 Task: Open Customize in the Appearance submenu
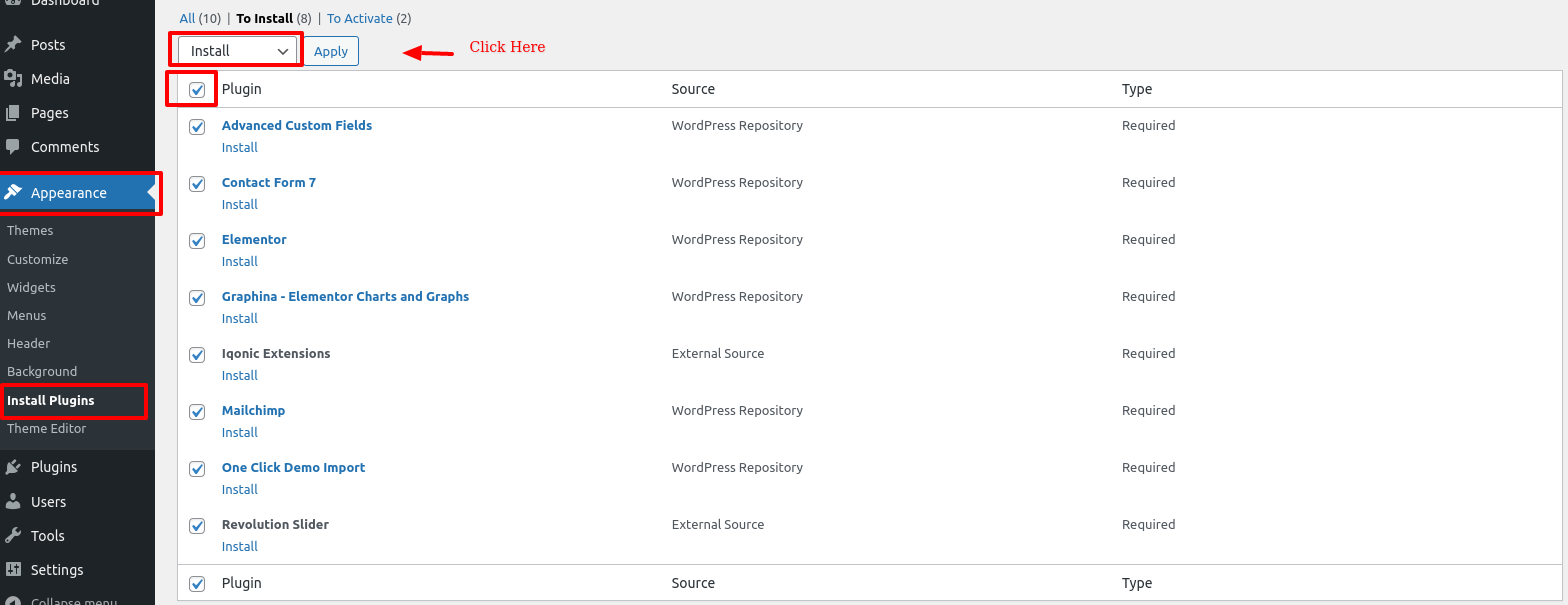pyautogui.click(x=38, y=259)
